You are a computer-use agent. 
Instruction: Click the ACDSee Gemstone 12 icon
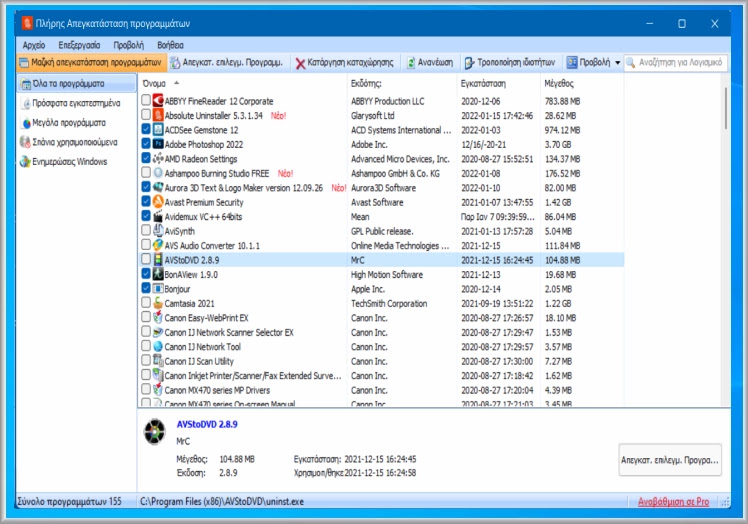tap(158, 130)
